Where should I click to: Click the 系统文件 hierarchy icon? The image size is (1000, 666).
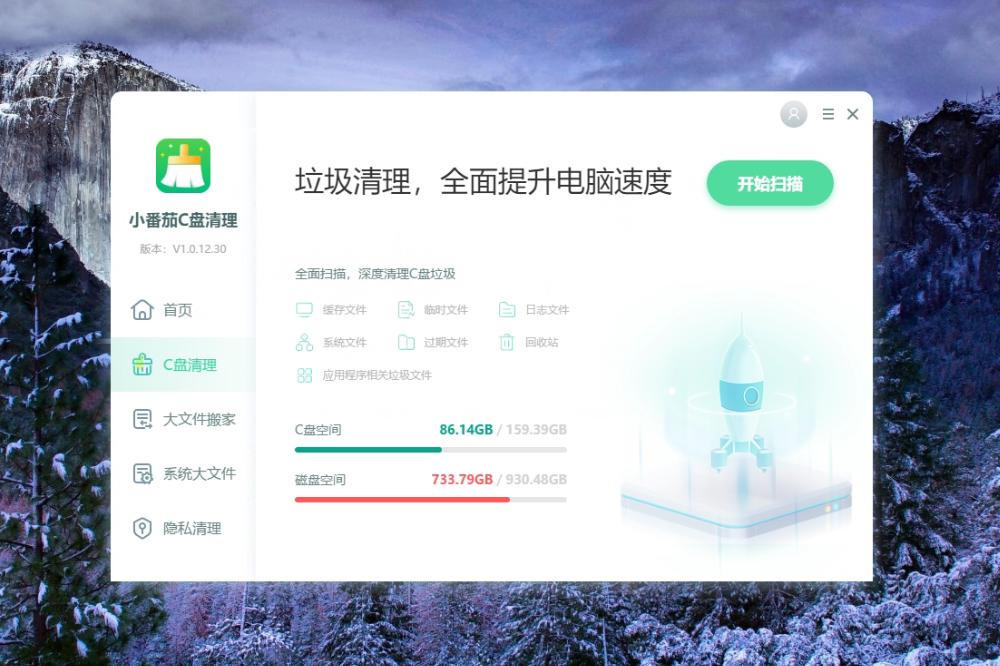304,343
